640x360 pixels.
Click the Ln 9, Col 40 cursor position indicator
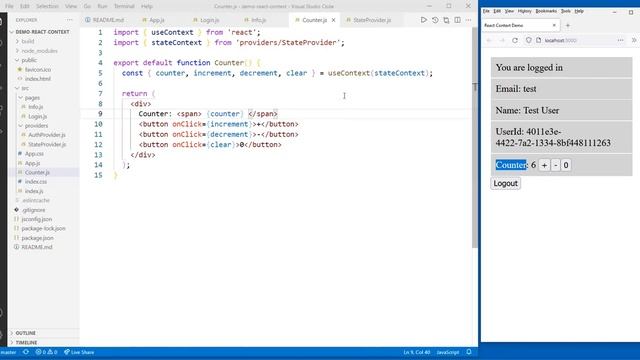point(417,352)
